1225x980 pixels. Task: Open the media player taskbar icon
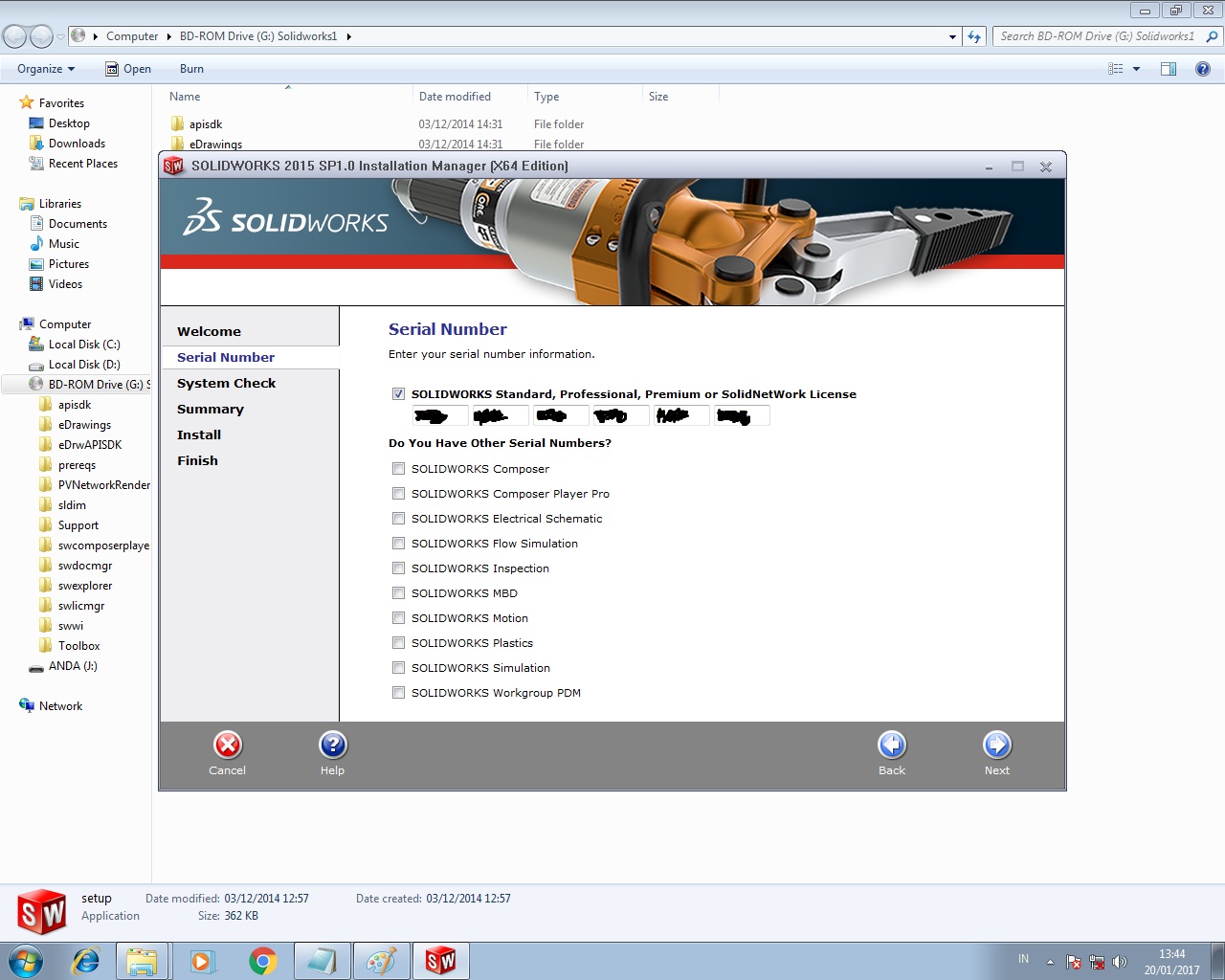click(202, 961)
